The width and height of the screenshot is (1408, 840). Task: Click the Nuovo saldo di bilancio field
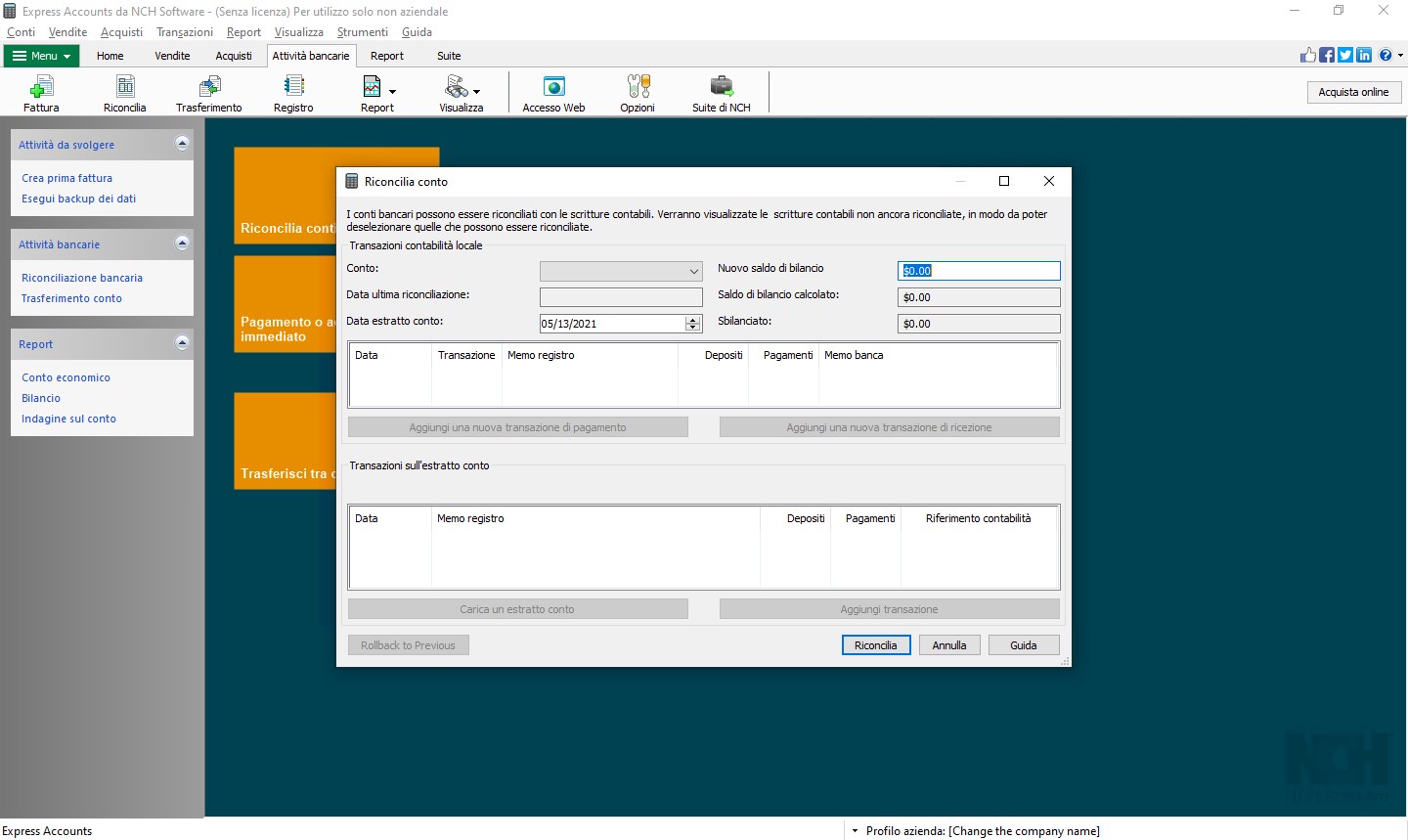point(979,271)
